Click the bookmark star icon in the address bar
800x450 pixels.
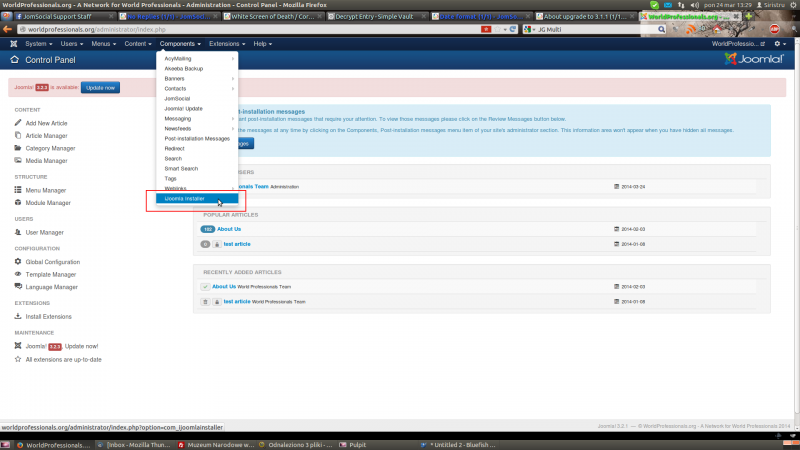click(497, 30)
